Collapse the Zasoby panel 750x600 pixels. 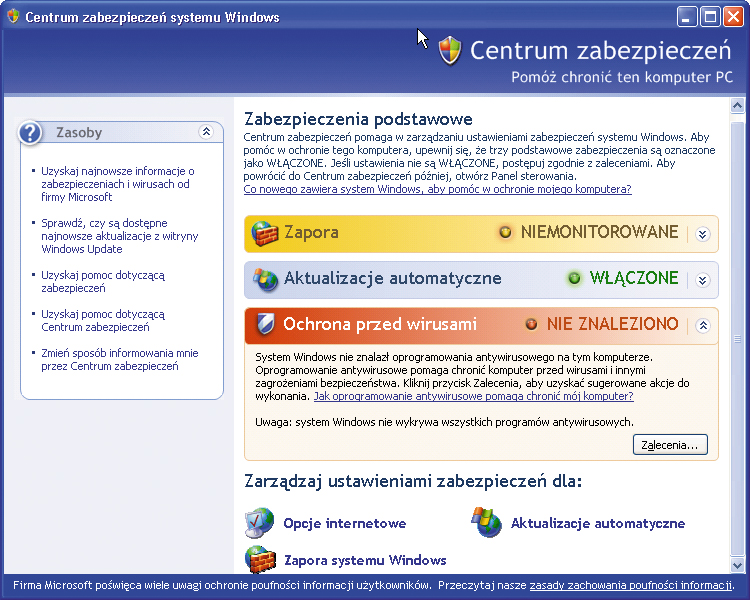point(206,132)
